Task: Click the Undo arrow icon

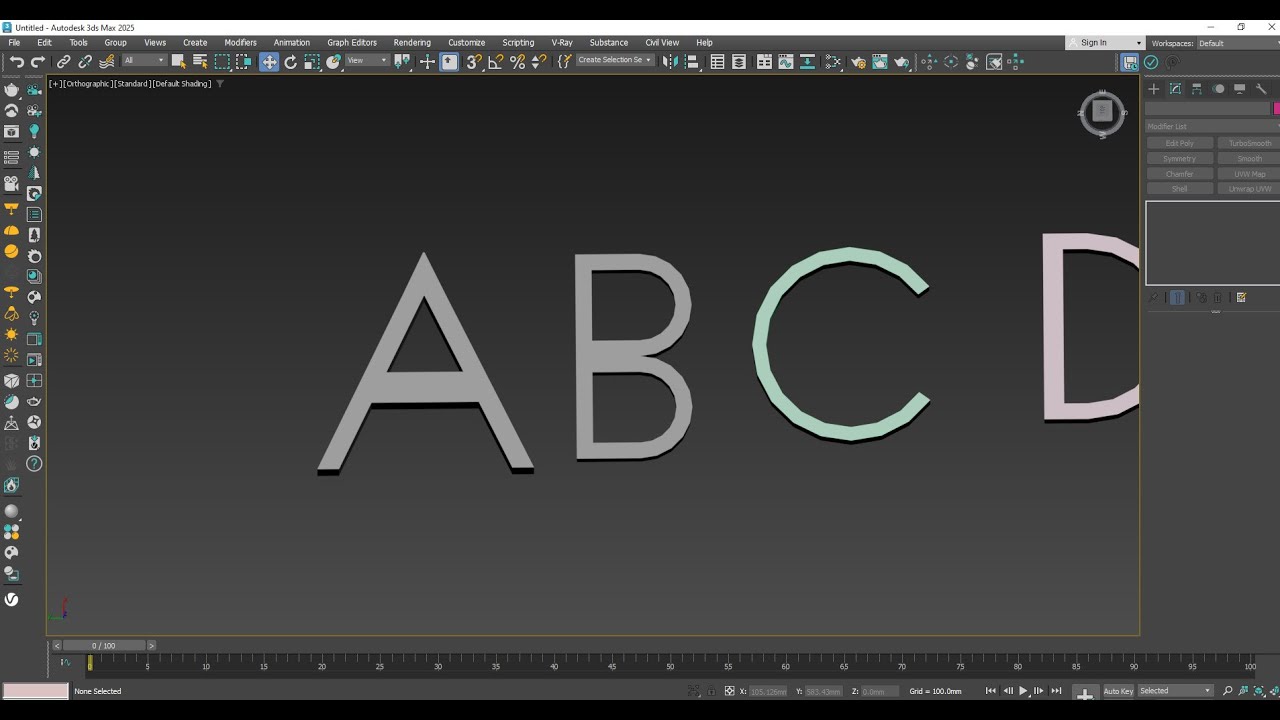Action: (16, 62)
